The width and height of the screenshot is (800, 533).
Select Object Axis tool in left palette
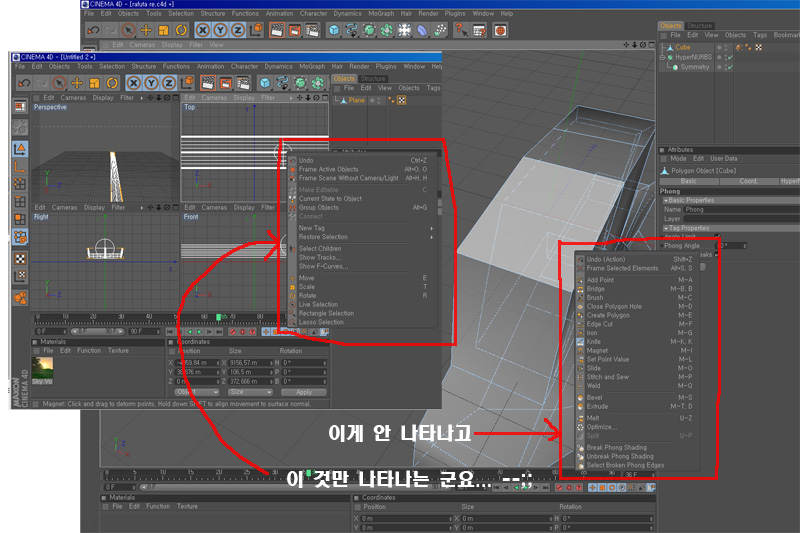pos(20,166)
